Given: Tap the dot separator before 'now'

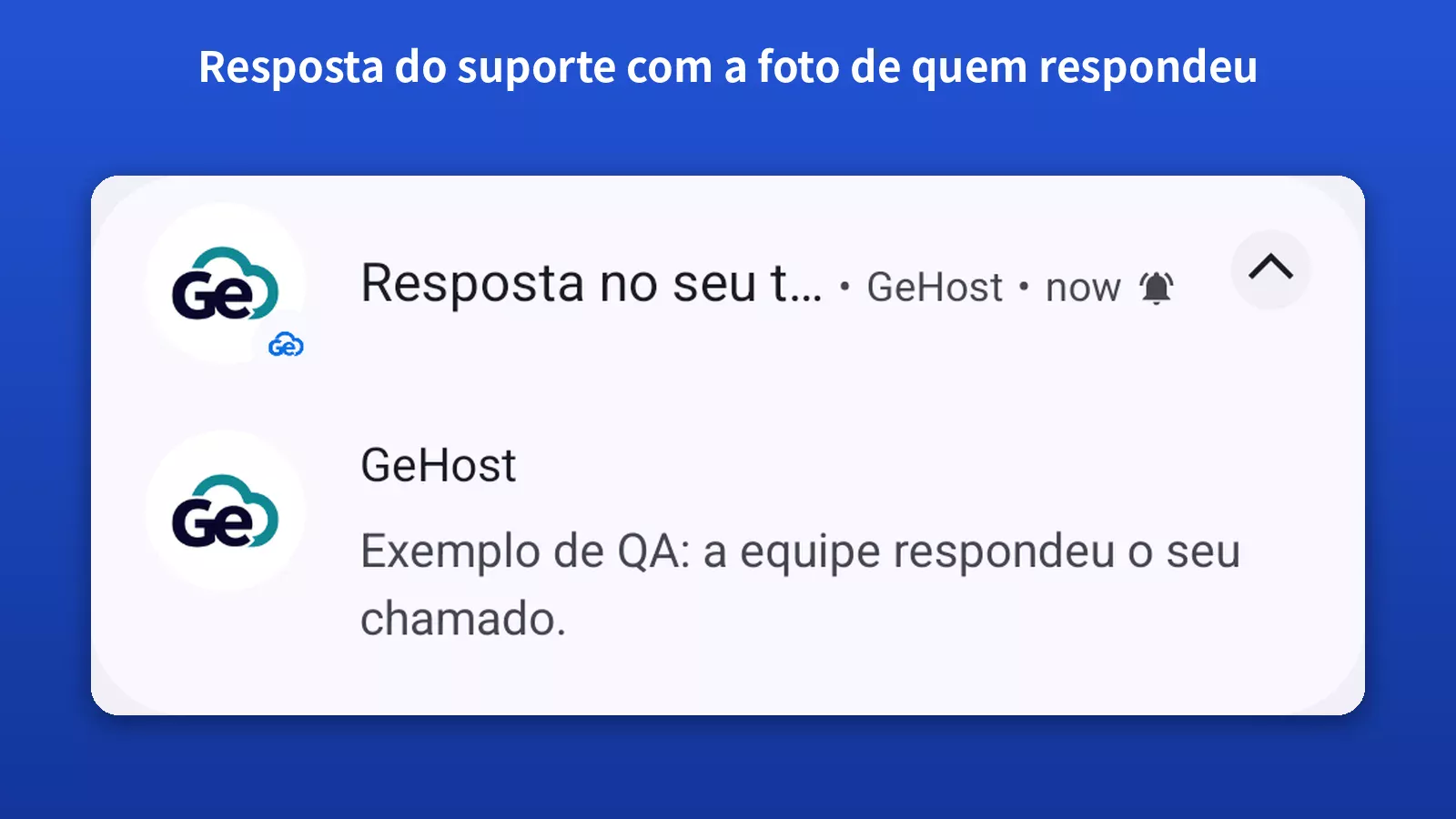Looking at the screenshot, I should click(x=1024, y=288).
